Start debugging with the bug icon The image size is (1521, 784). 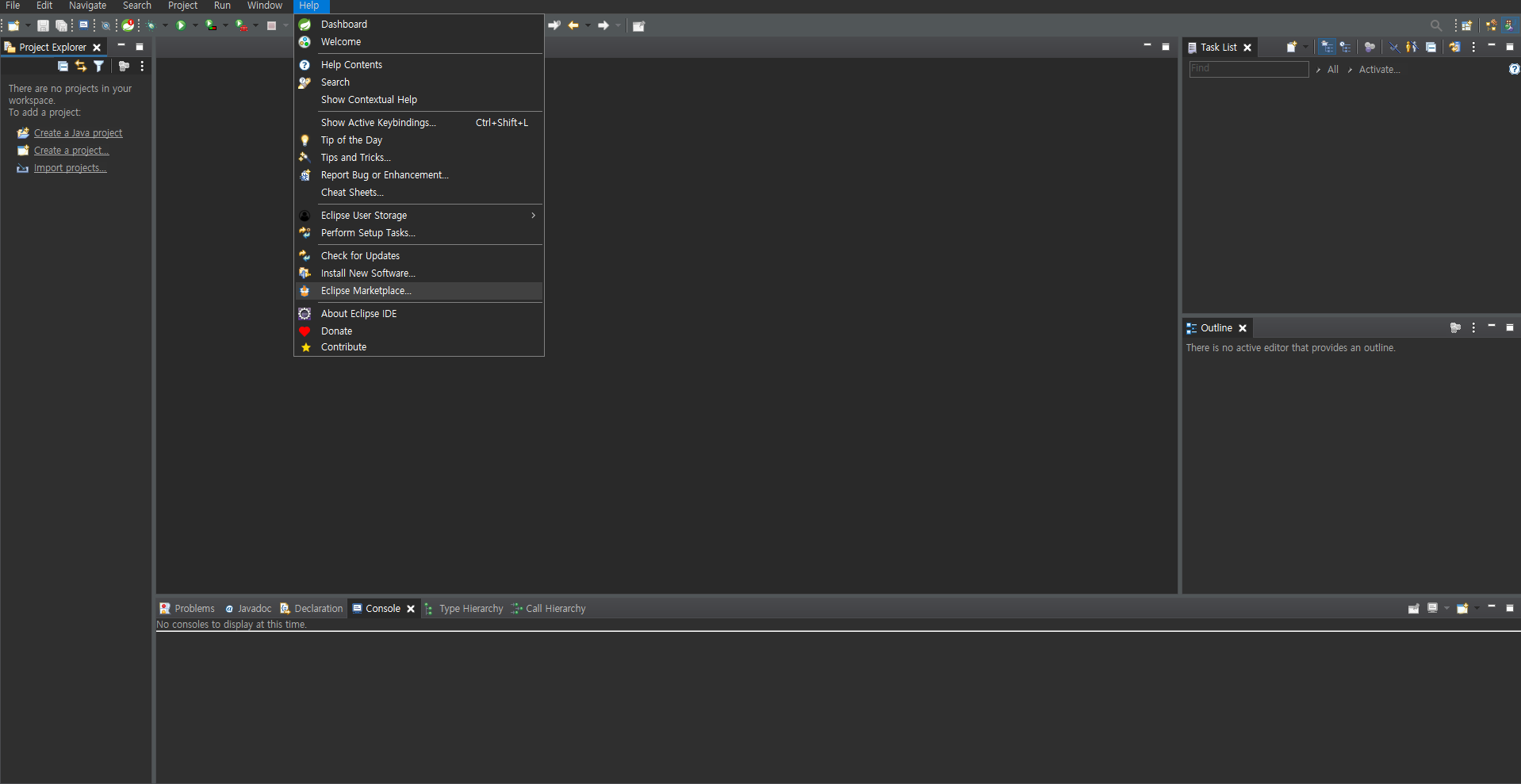click(151, 25)
